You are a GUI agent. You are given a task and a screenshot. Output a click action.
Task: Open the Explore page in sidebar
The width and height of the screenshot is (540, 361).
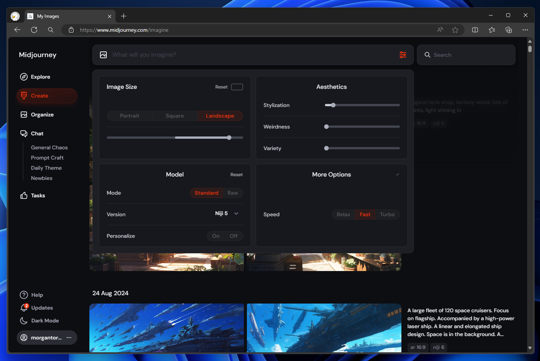pos(35,77)
